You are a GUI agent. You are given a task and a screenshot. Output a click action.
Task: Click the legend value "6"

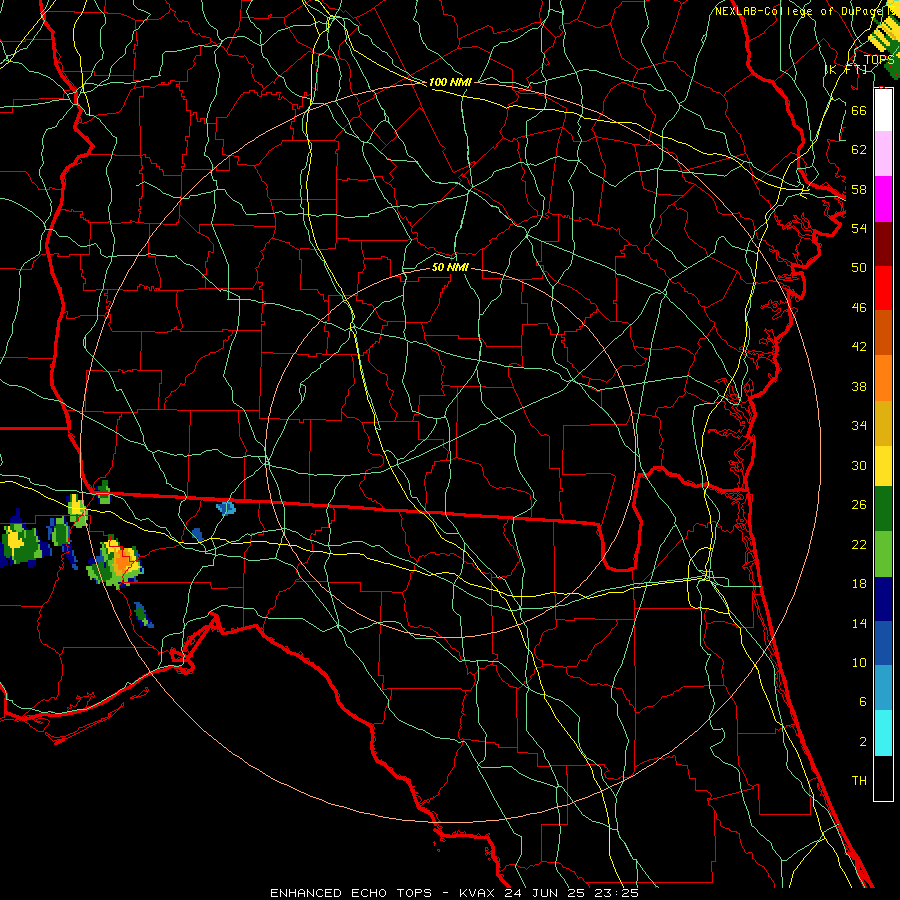pyautogui.click(x=862, y=702)
